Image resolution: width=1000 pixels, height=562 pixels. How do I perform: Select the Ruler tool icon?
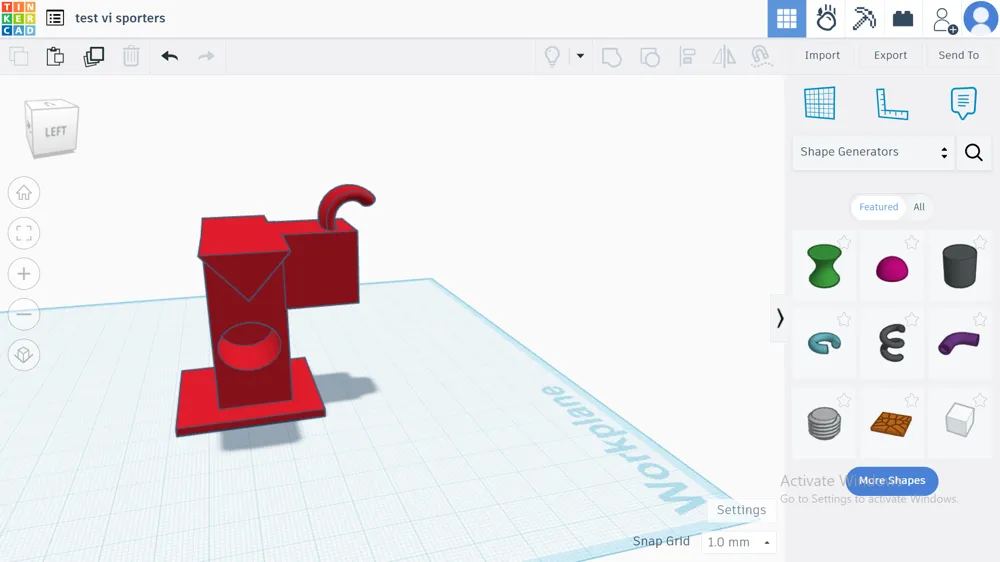(x=891, y=104)
